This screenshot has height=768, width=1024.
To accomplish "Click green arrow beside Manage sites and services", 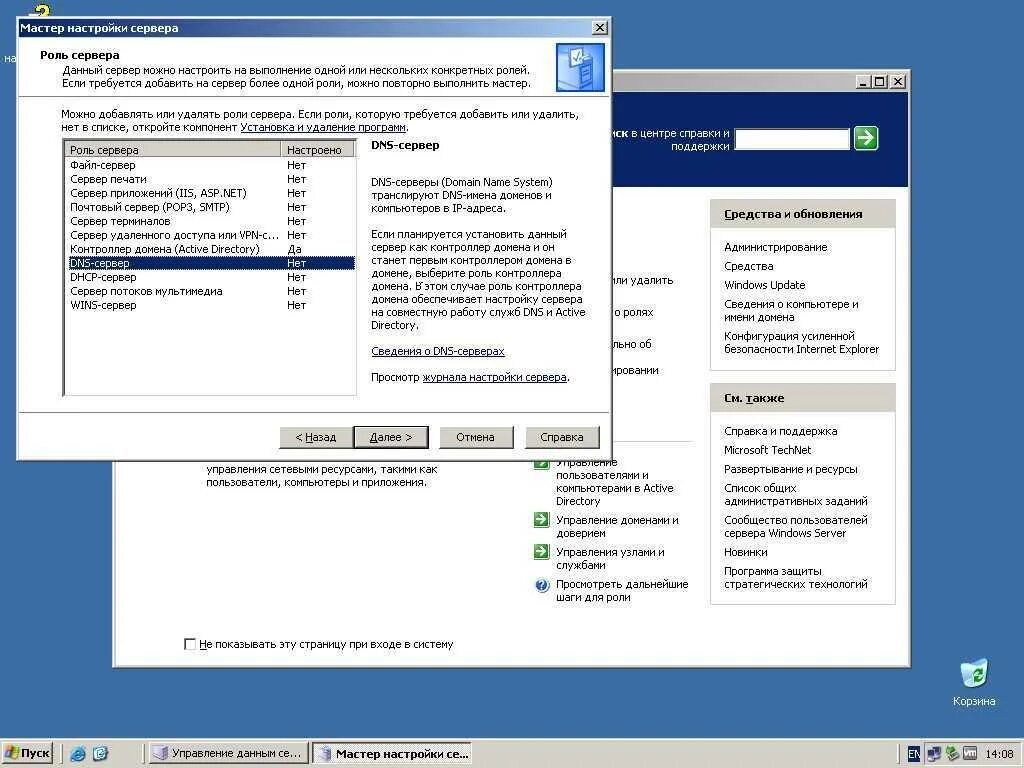I will point(541,552).
